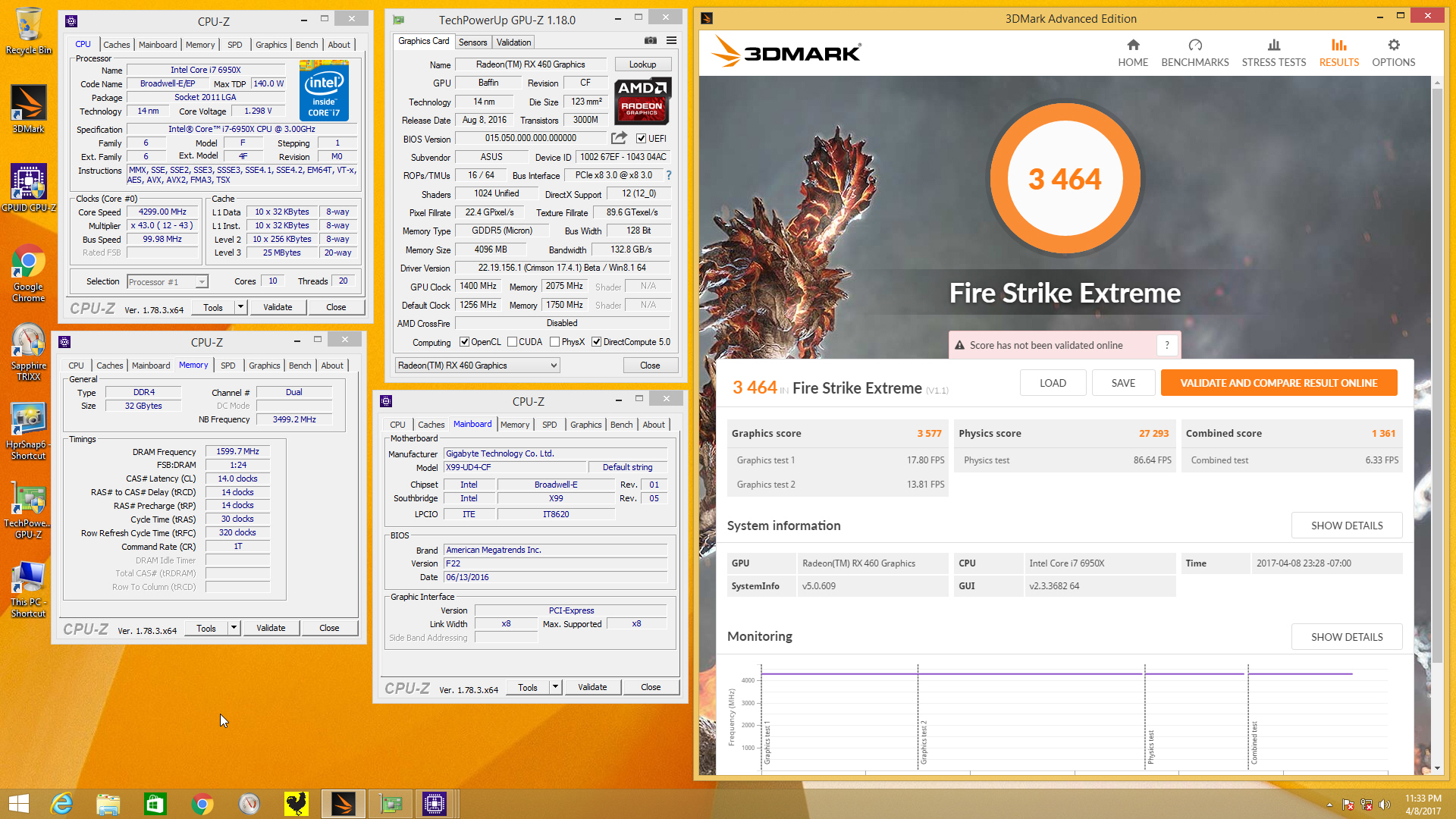Show details for Monitoring
1456x819 pixels.
pos(1347,637)
